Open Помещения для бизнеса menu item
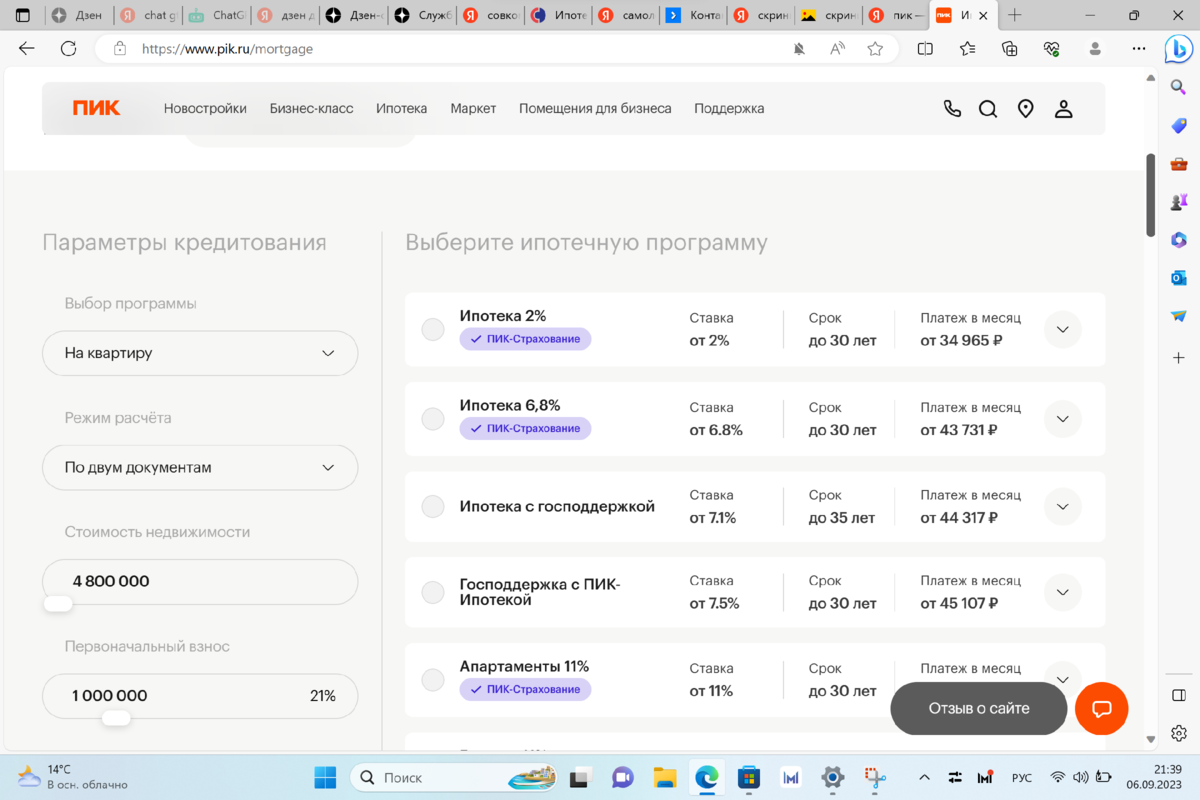Viewport: 1200px width, 800px height. coord(595,108)
